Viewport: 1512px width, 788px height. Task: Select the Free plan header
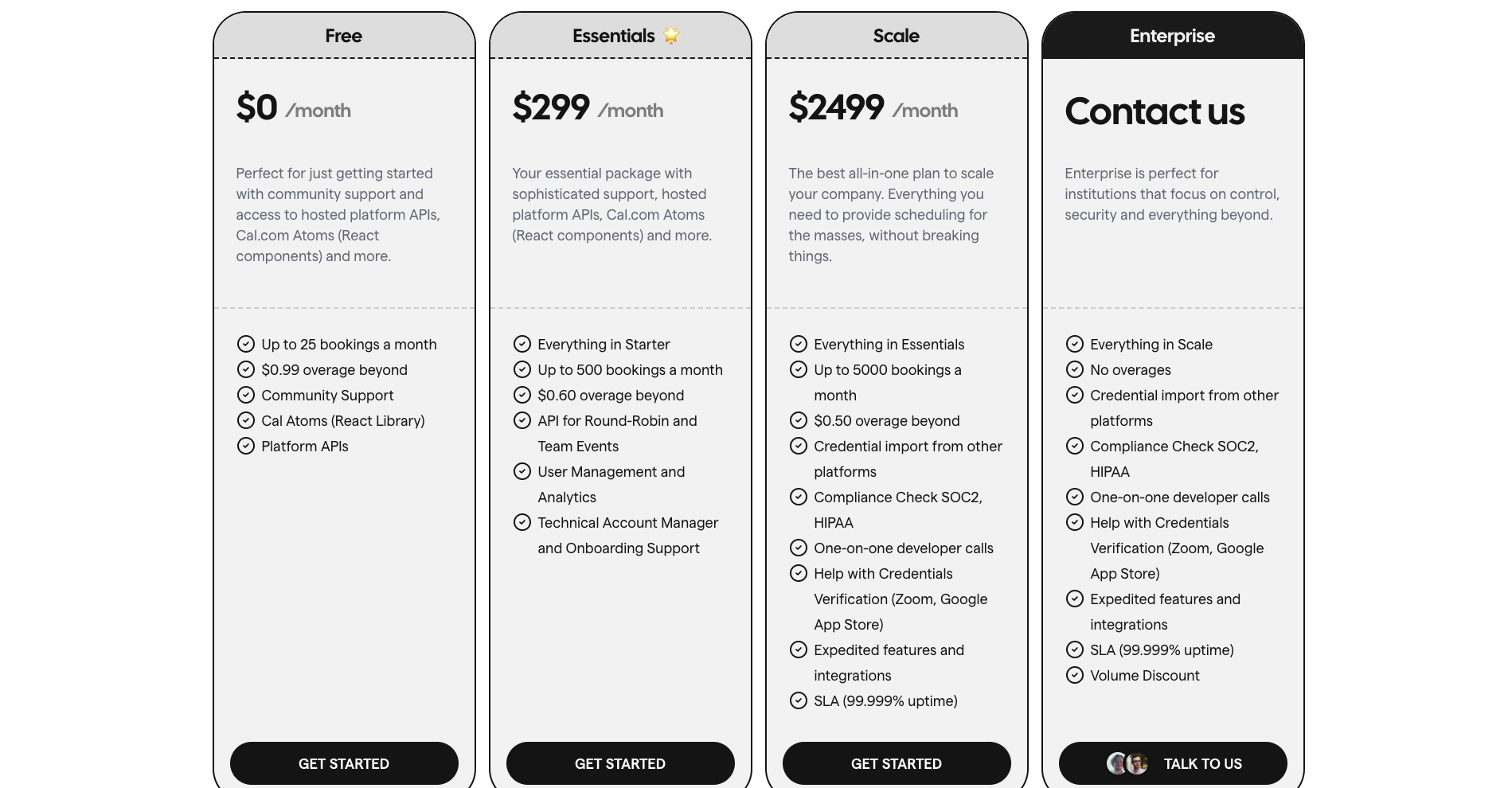click(x=344, y=36)
